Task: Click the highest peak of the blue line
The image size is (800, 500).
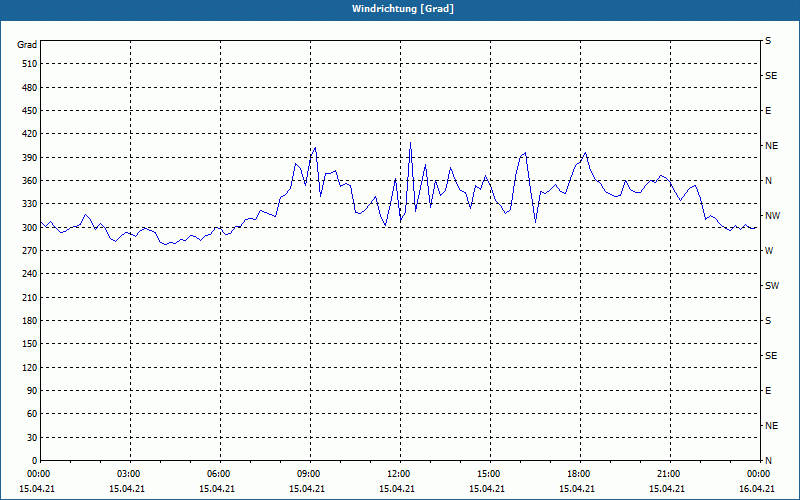Action: click(x=410, y=143)
